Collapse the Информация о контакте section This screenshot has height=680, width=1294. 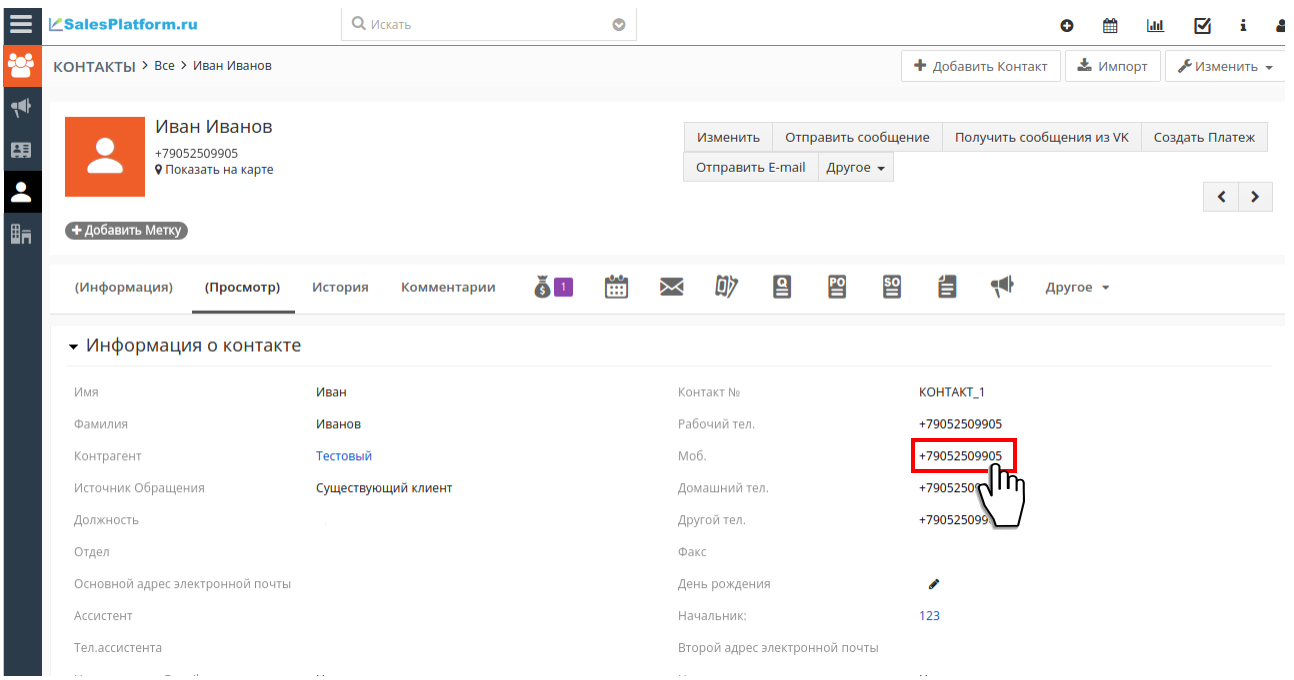pos(73,346)
